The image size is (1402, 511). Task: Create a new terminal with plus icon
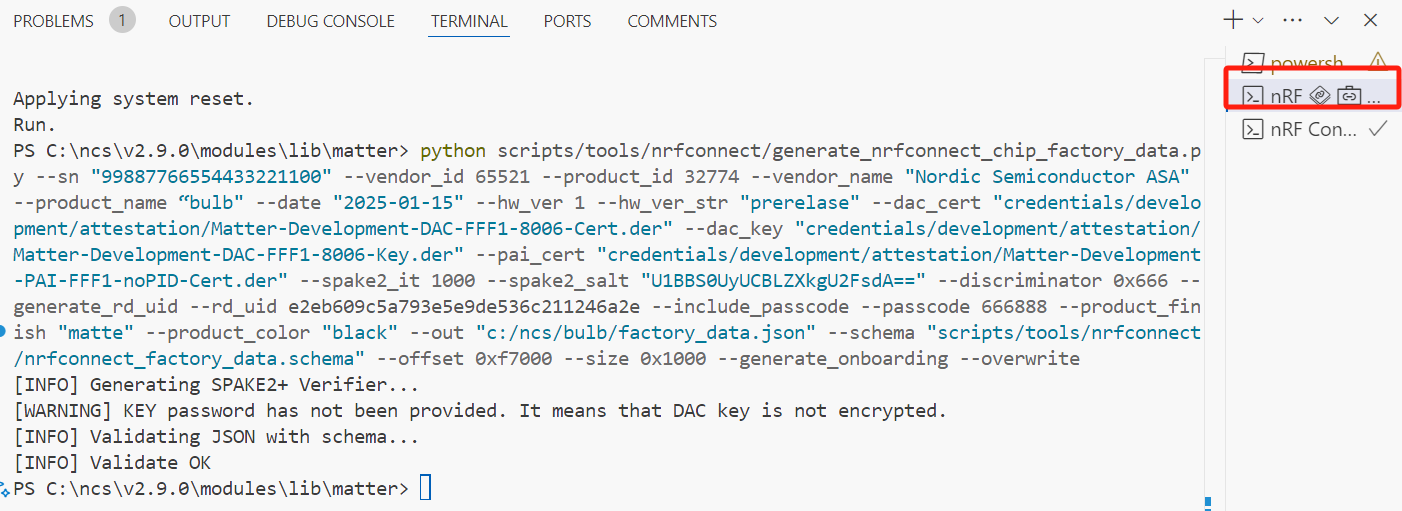point(1234,20)
